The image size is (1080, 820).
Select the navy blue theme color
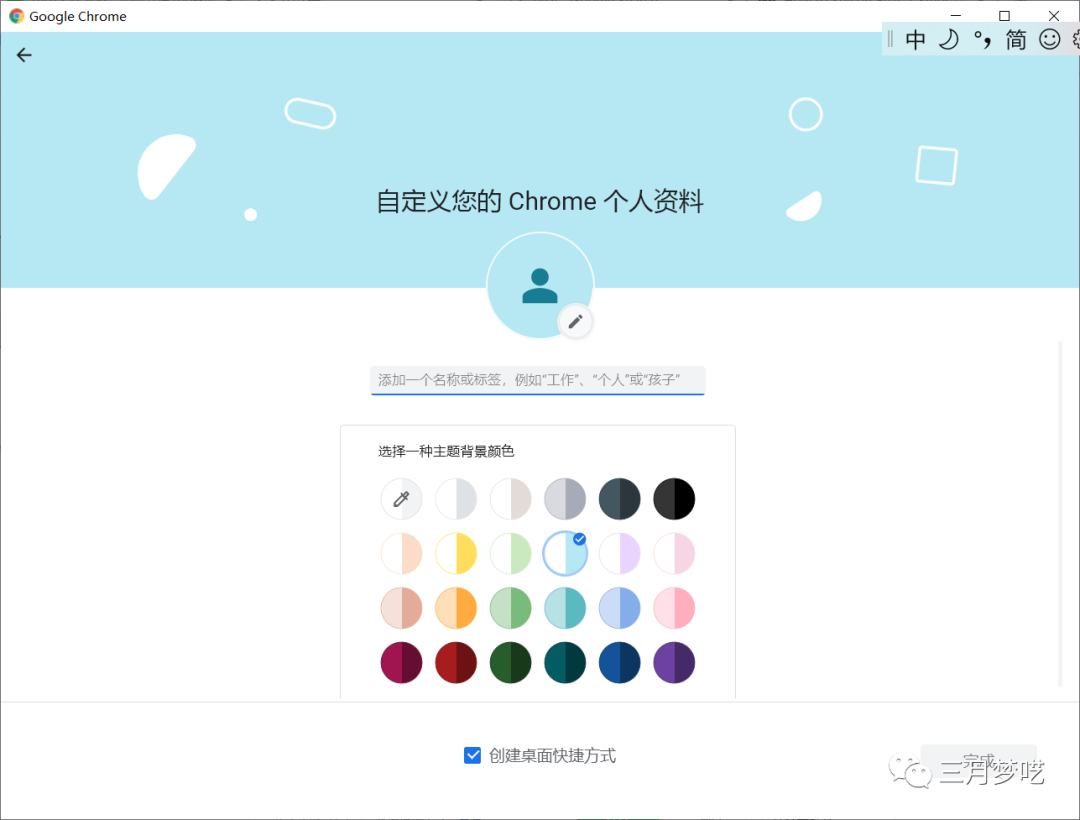619,662
